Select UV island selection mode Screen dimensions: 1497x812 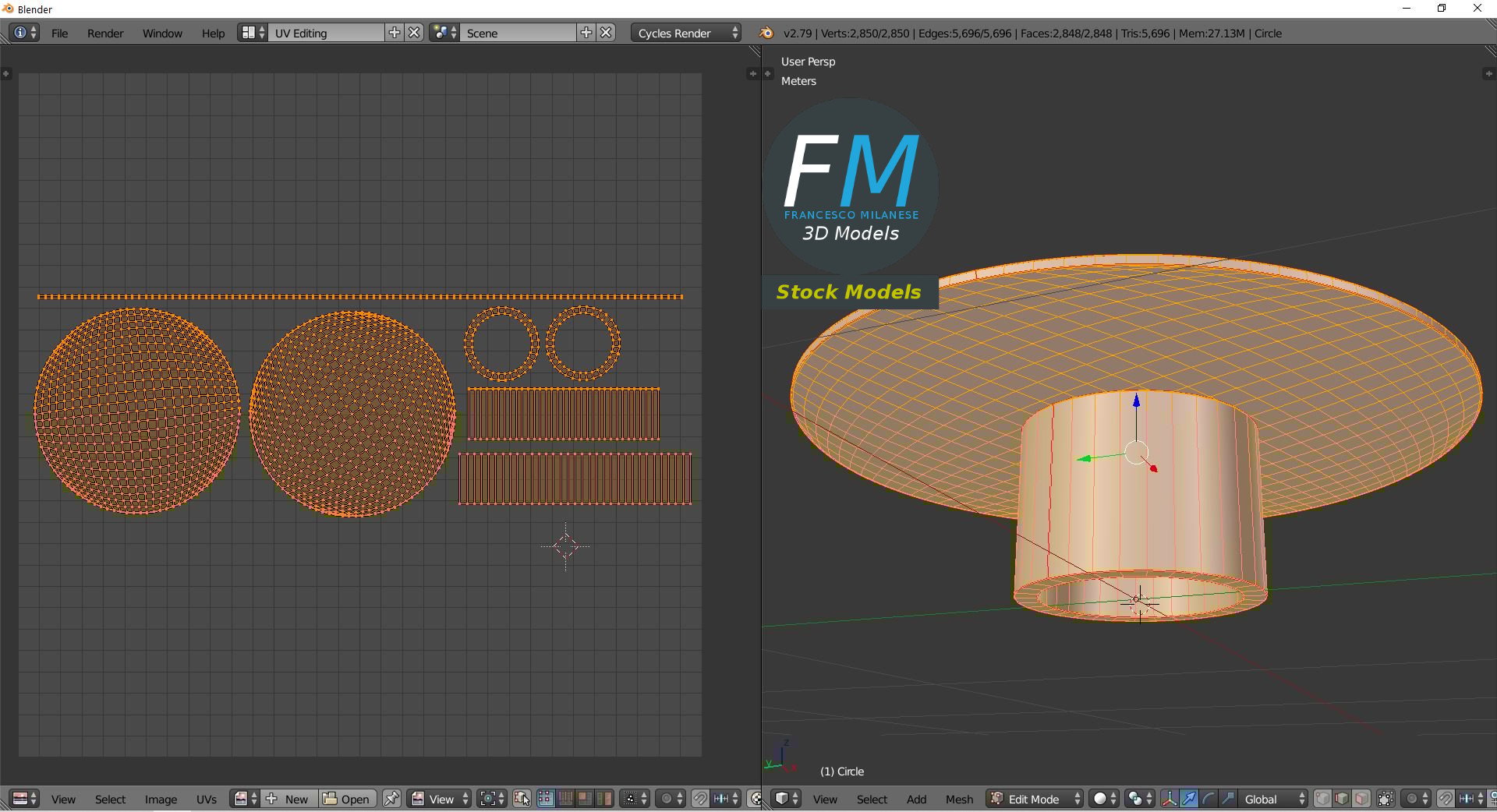pos(604,799)
